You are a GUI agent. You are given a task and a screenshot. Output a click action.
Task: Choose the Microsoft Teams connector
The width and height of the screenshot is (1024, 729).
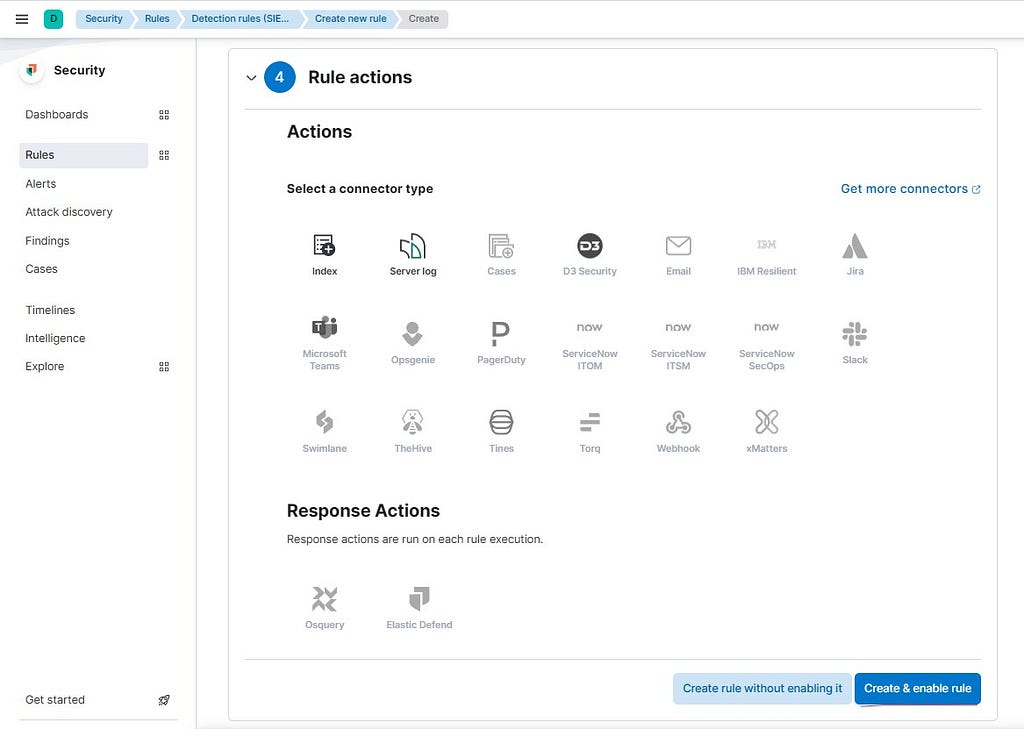click(325, 344)
